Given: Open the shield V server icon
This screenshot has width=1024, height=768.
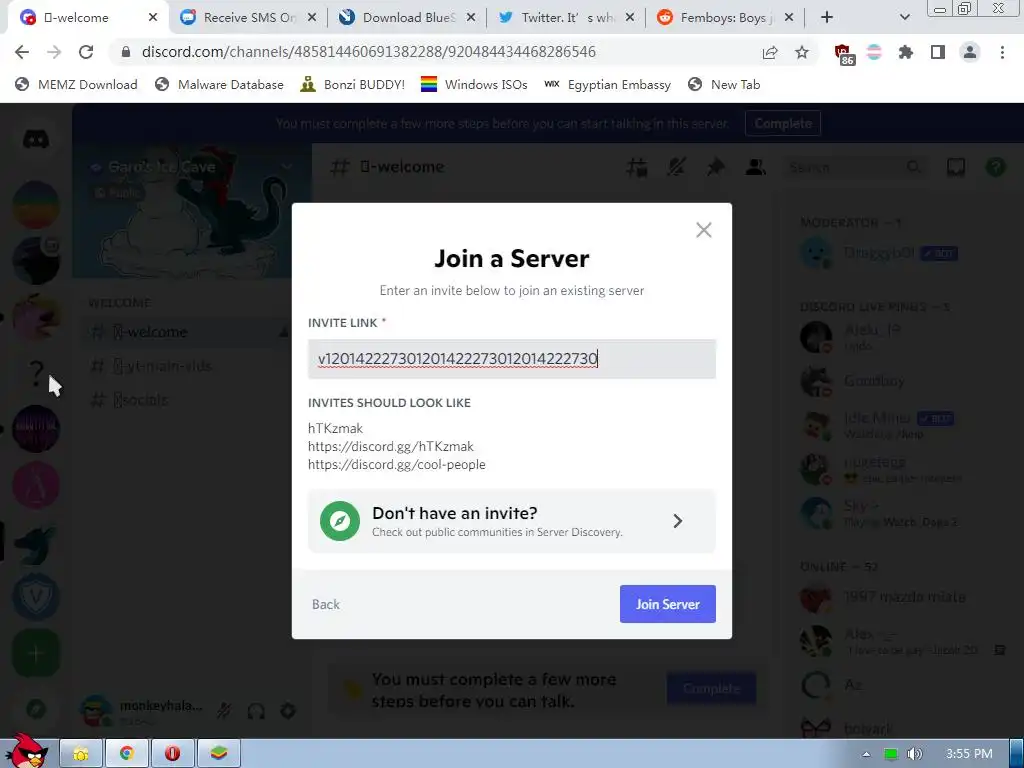Looking at the screenshot, I should tap(36, 597).
